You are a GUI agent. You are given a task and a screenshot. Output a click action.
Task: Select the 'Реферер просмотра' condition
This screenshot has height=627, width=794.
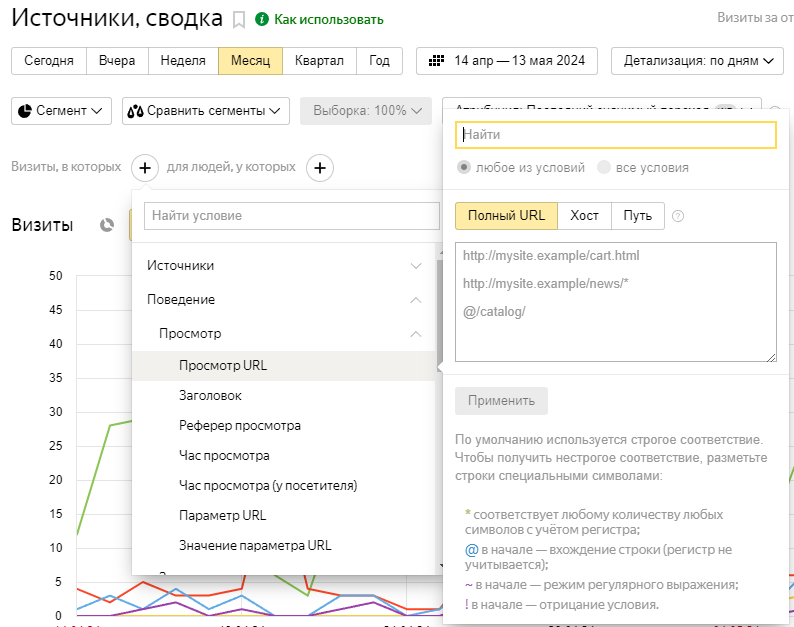pyautogui.click(x=240, y=425)
